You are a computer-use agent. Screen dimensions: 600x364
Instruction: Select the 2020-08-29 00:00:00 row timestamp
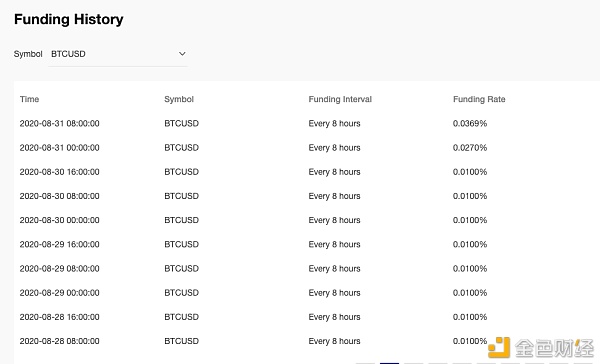coord(59,293)
